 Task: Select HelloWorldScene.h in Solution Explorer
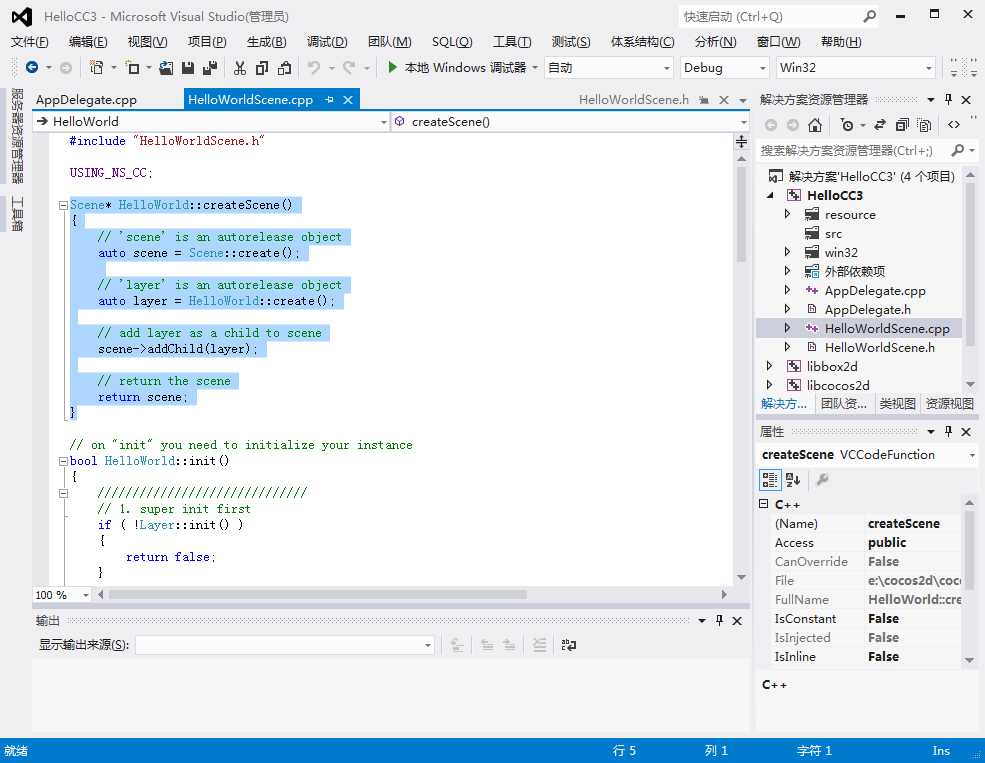879,347
